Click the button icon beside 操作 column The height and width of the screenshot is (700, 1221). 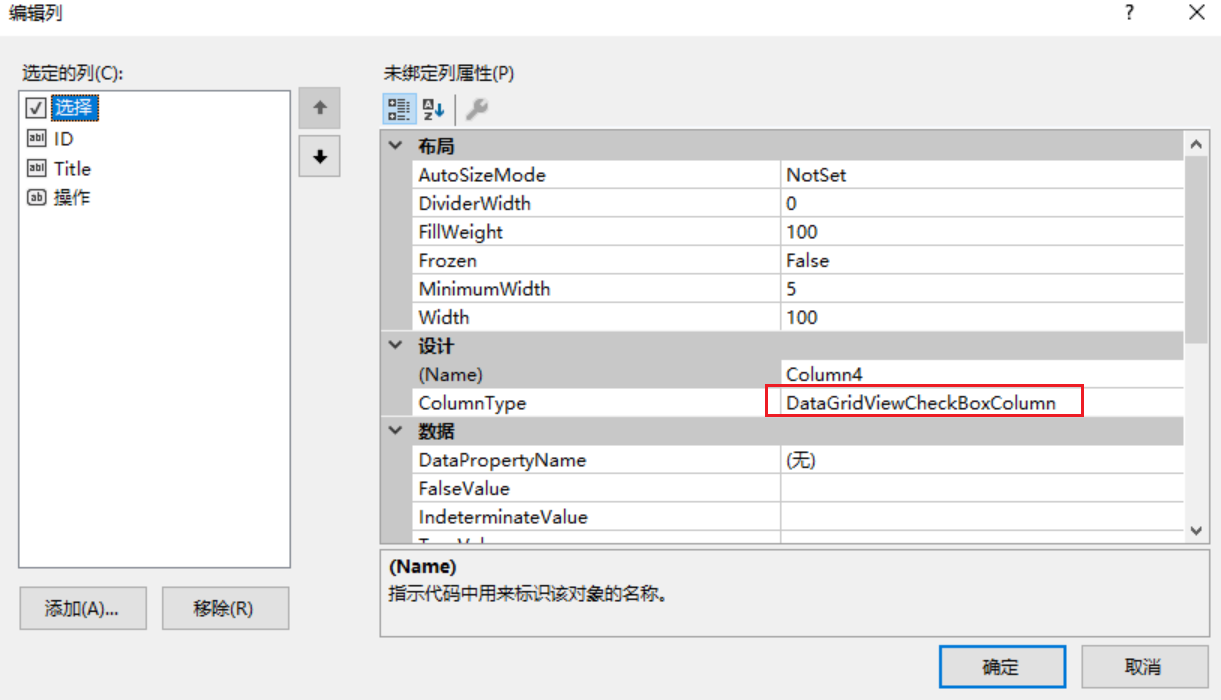36,197
